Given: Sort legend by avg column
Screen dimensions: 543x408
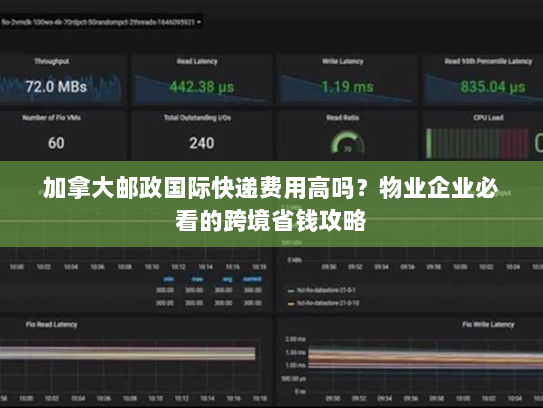Looking at the screenshot, I should coord(228,279).
